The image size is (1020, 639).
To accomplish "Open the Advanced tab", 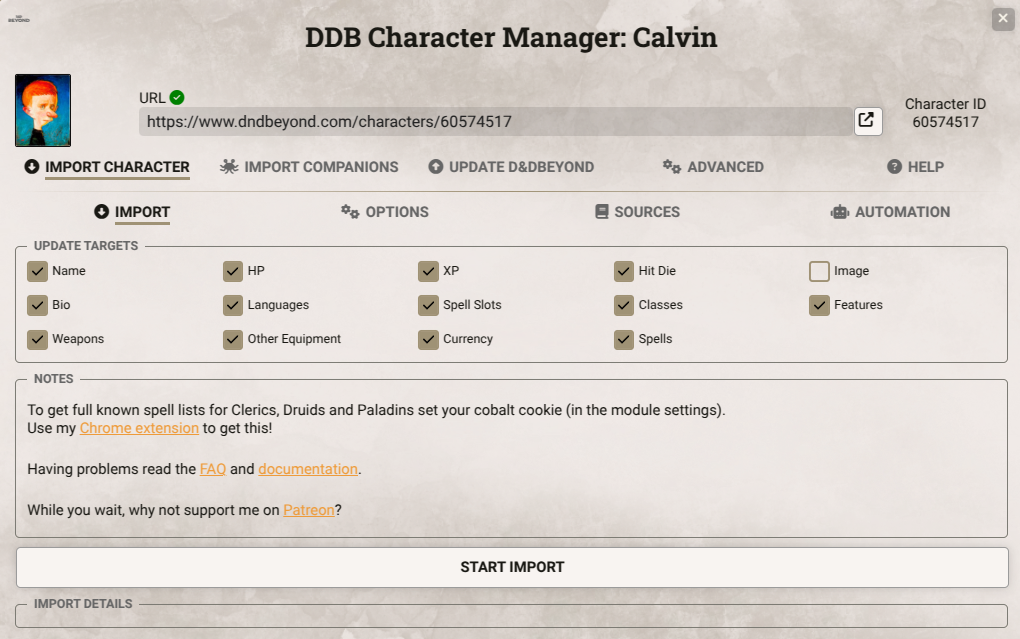I will click(713, 167).
